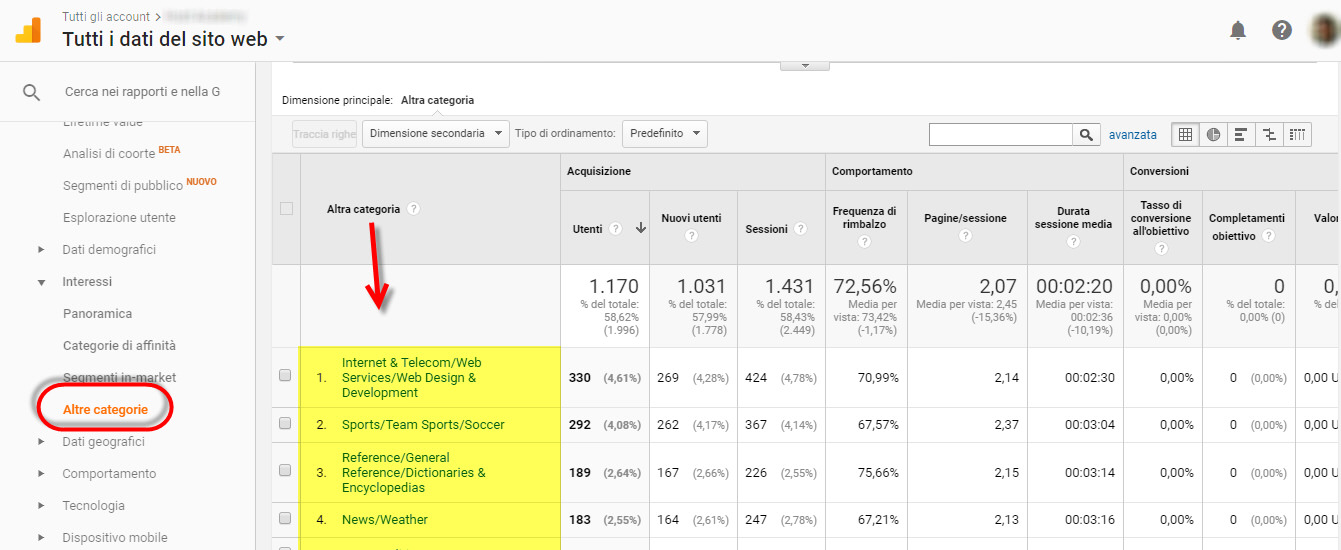
Task: Select the comparison view icon
Action: [1269, 134]
